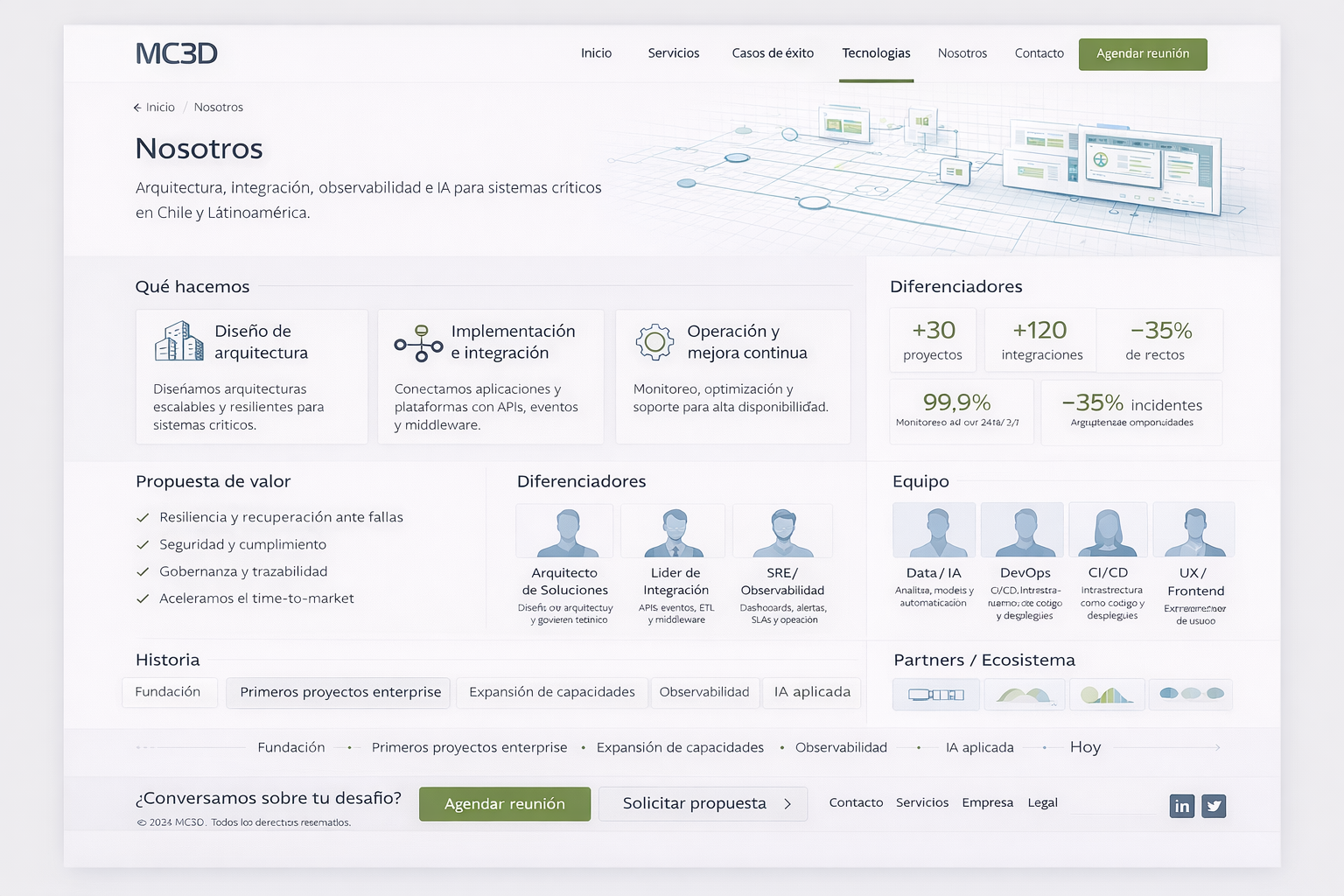Select the Arquitecto de Soluciones avatar

(x=564, y=531)
